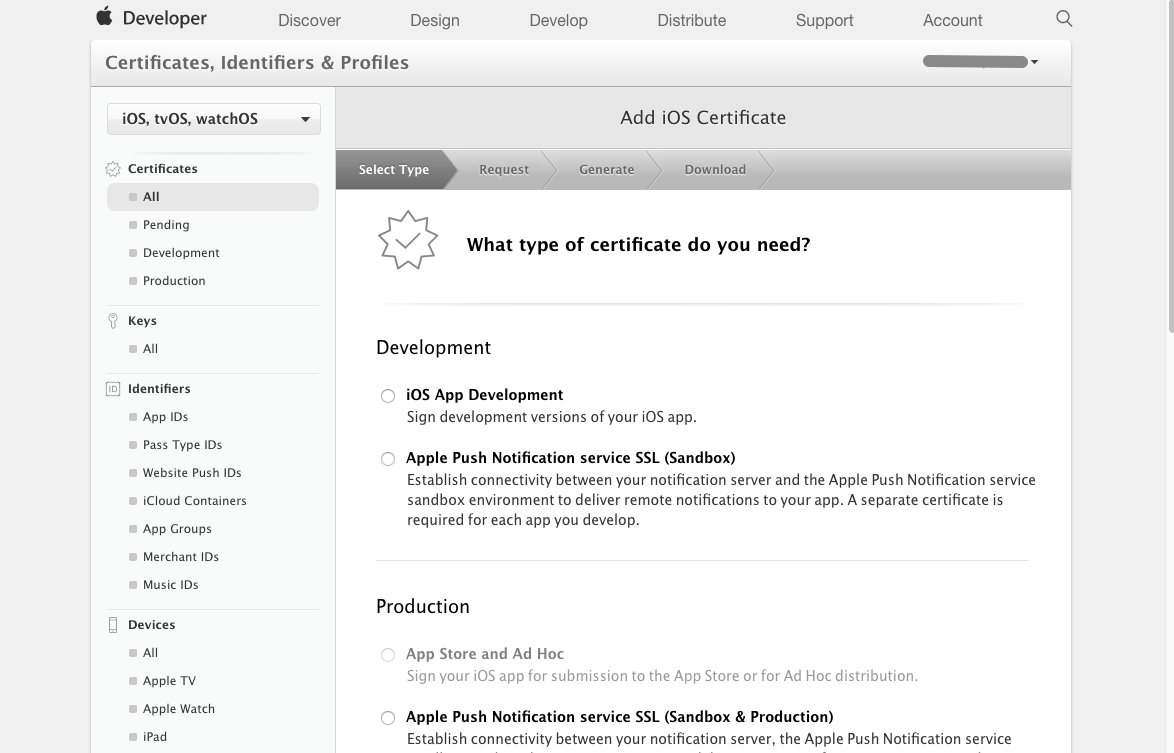
Task: Open the search magnifier icon
Action: [1064, 19]
